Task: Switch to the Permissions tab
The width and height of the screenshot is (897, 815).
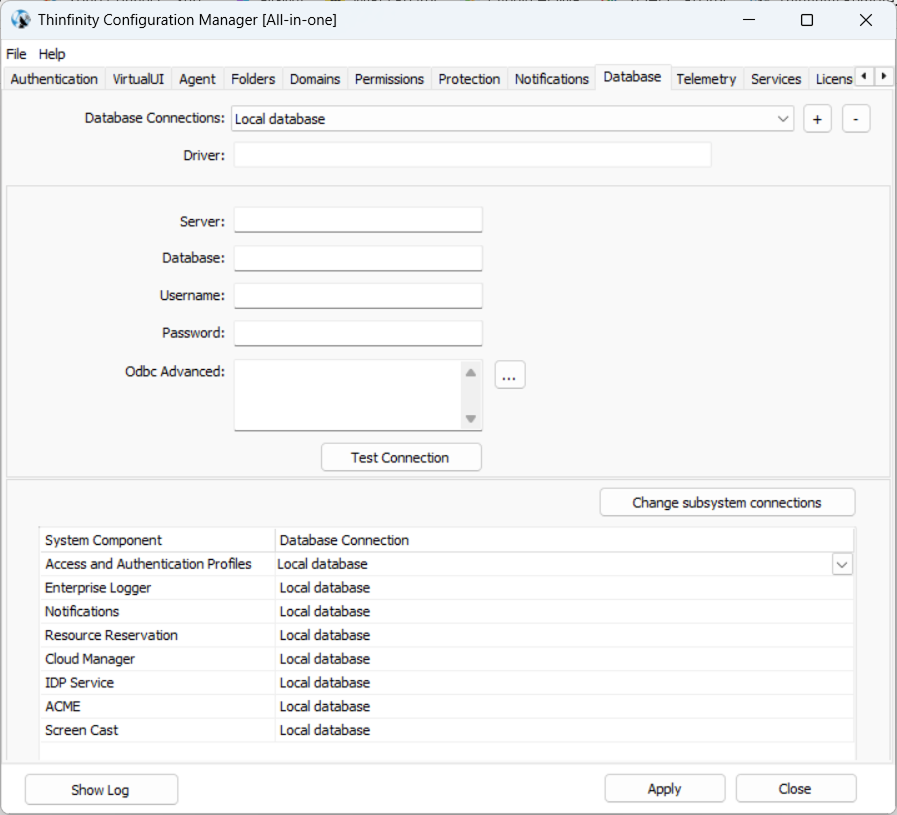Action: 389,79
